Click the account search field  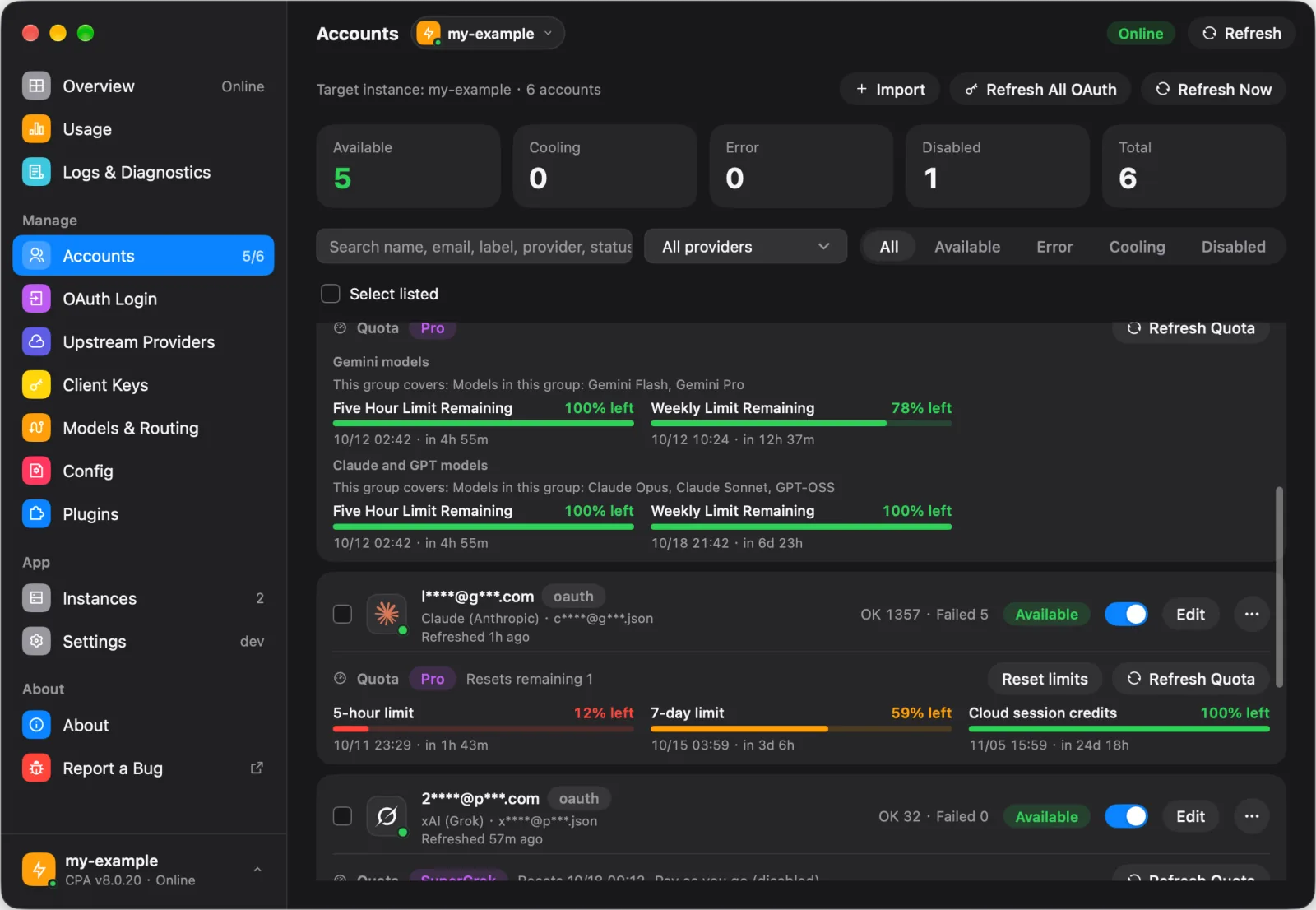point(475,247)
